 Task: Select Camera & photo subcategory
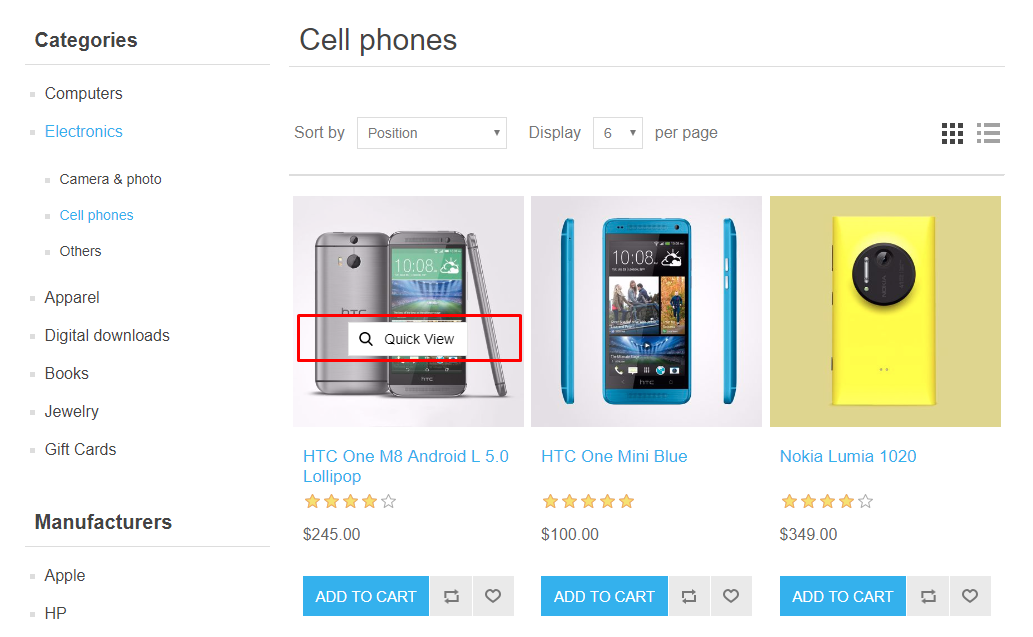tap(110, 179)
